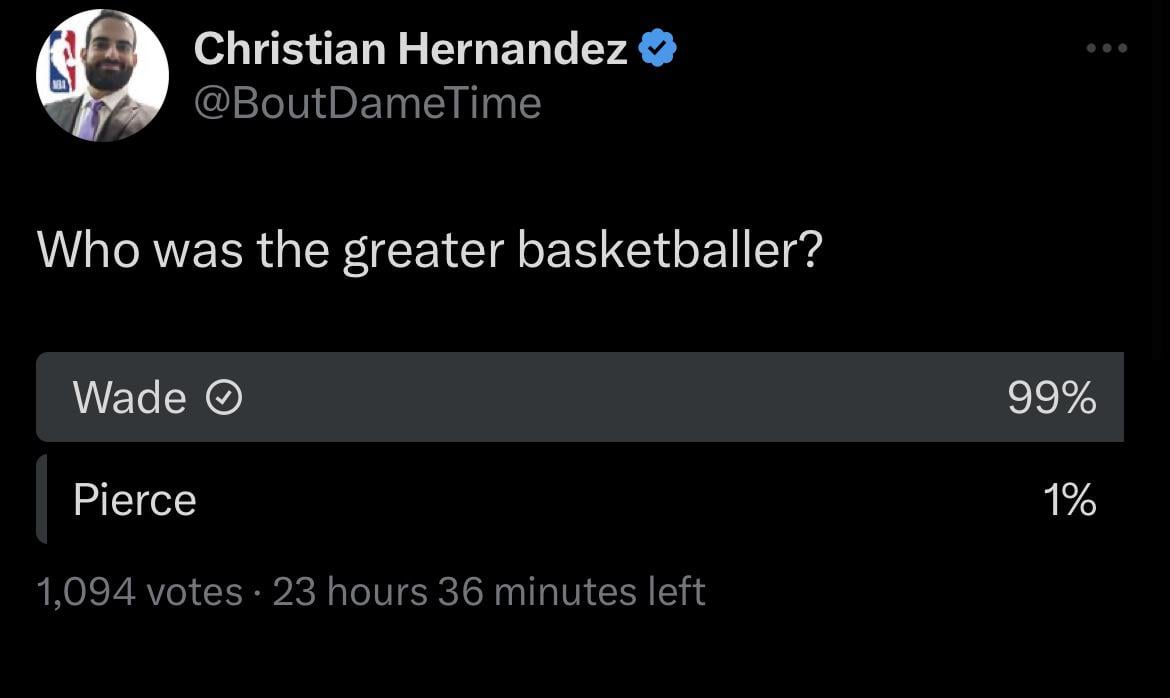The height and width of the screenshot is (698, 1170).
Task: Open the @BoutDameTime handle
Action: tap(367, 102)
